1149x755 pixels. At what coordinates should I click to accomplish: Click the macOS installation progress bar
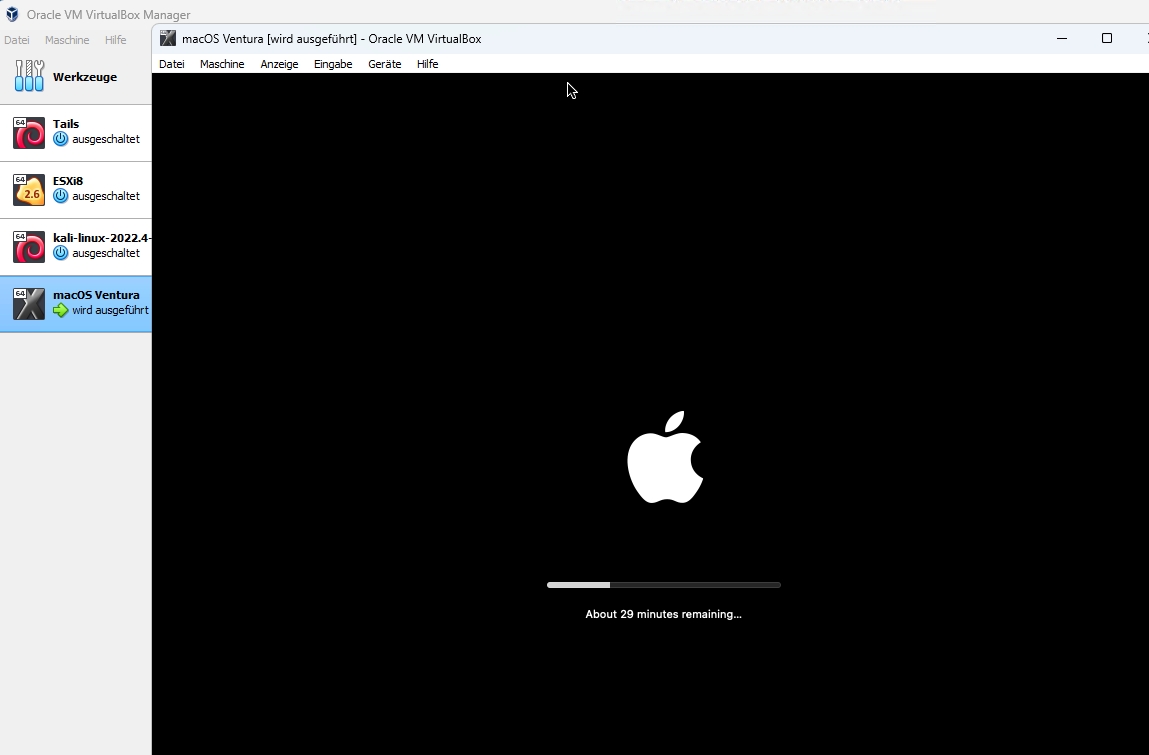pos(664,585)
